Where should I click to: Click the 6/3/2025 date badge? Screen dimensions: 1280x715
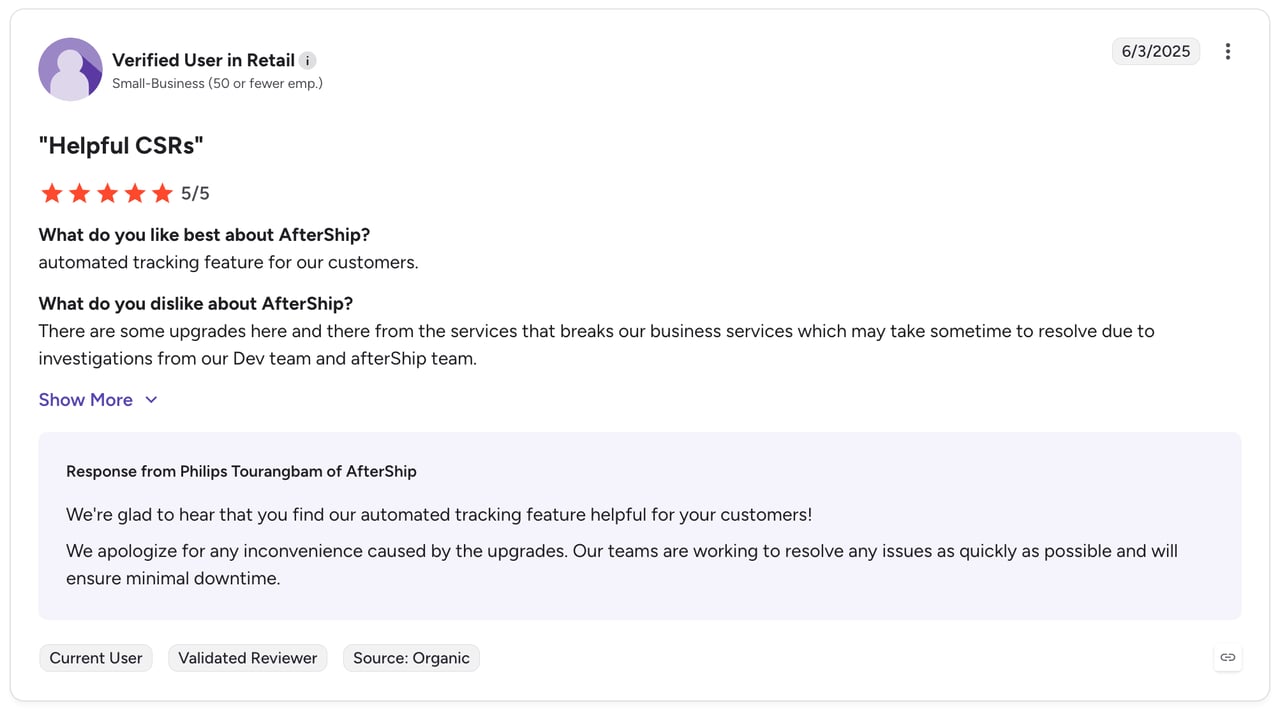(1156, 51)
